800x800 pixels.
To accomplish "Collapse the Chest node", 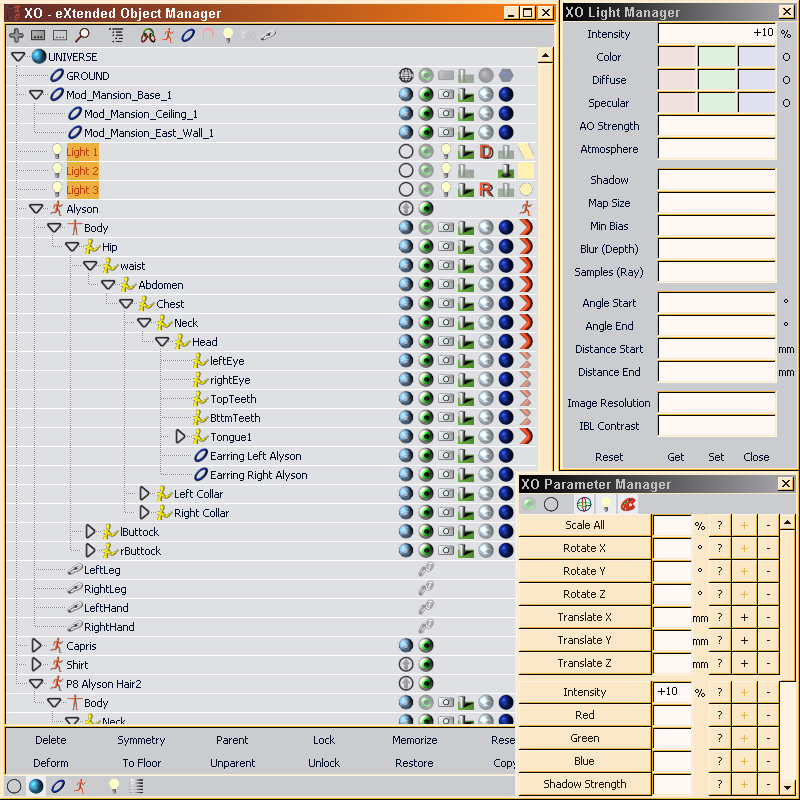I will [x=126, y=304].
